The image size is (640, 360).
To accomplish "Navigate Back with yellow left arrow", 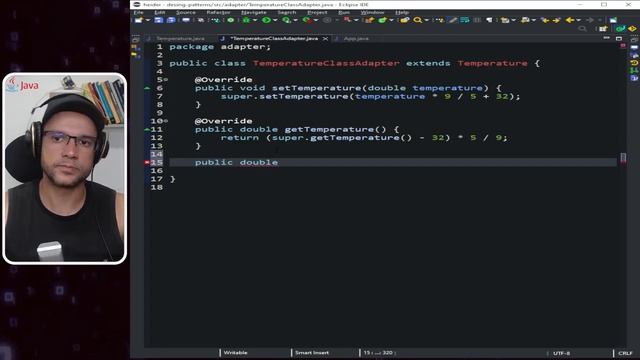I will [x=570, y=20].
